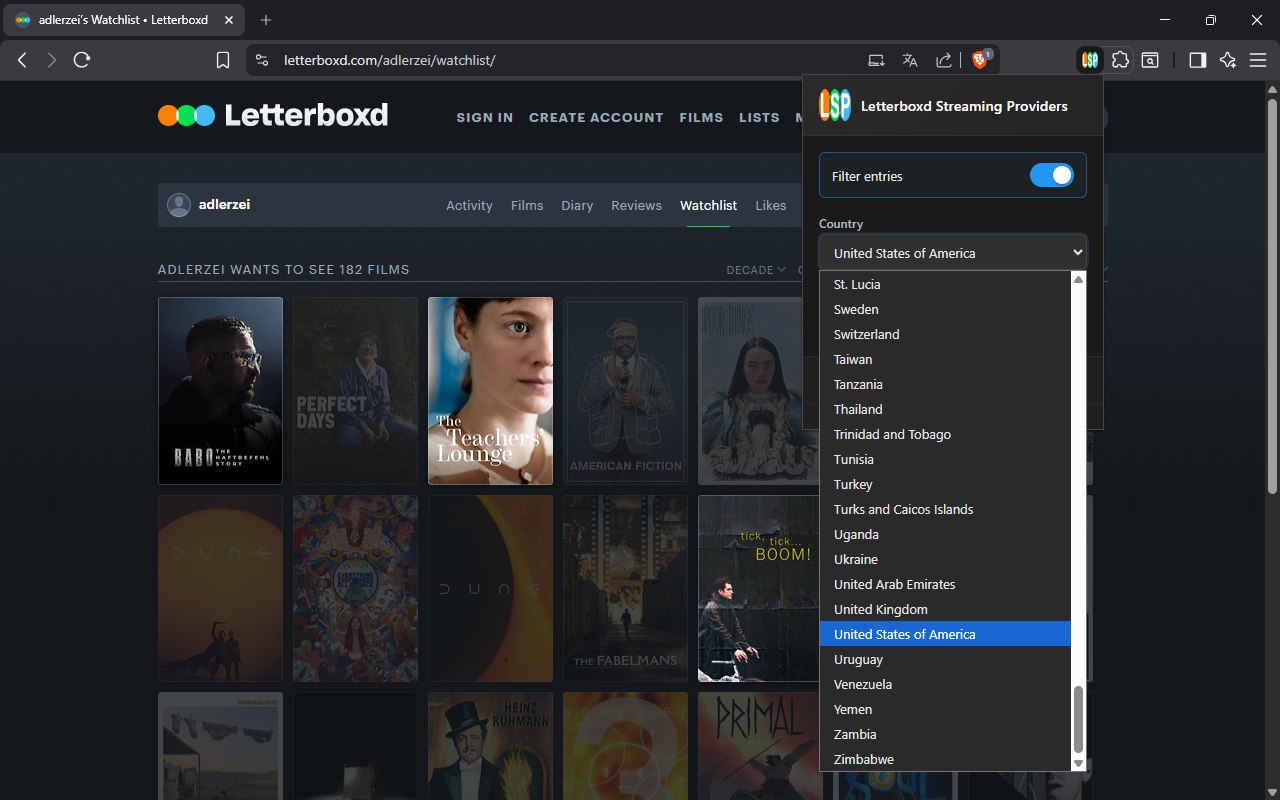Image resolution: width=1280 pixels, height=800 pixels.
Task: Open the browser Extensions puzzle icon
Action: click(x=1120, y=60)
